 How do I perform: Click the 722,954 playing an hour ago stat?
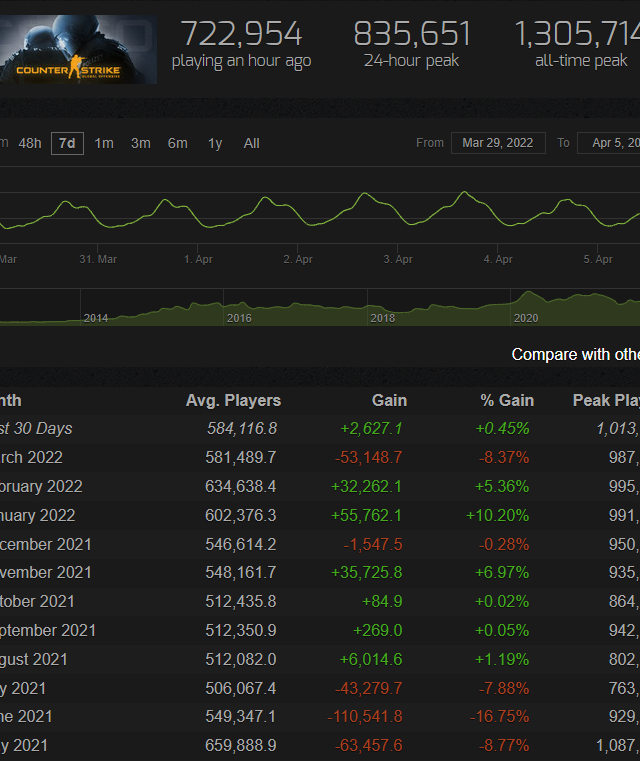click(241, 34)
